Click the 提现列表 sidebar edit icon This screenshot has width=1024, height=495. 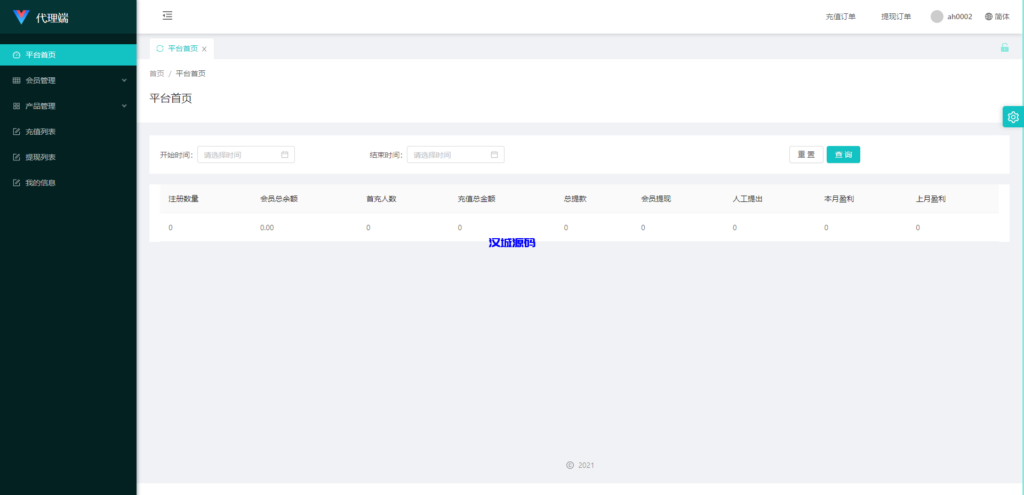click(x=16, y=157)
